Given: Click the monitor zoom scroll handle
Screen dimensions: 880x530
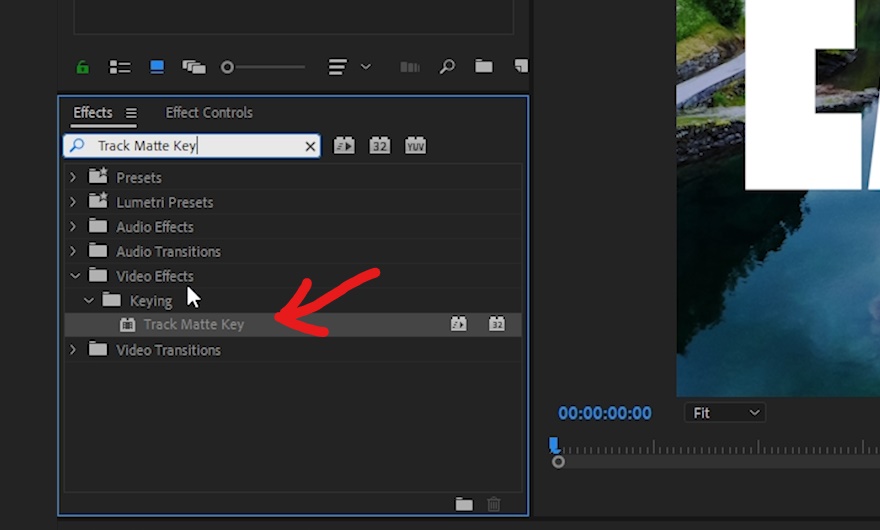Looking at the screenshot, I should pyautogui.click(x=558, y=462).
